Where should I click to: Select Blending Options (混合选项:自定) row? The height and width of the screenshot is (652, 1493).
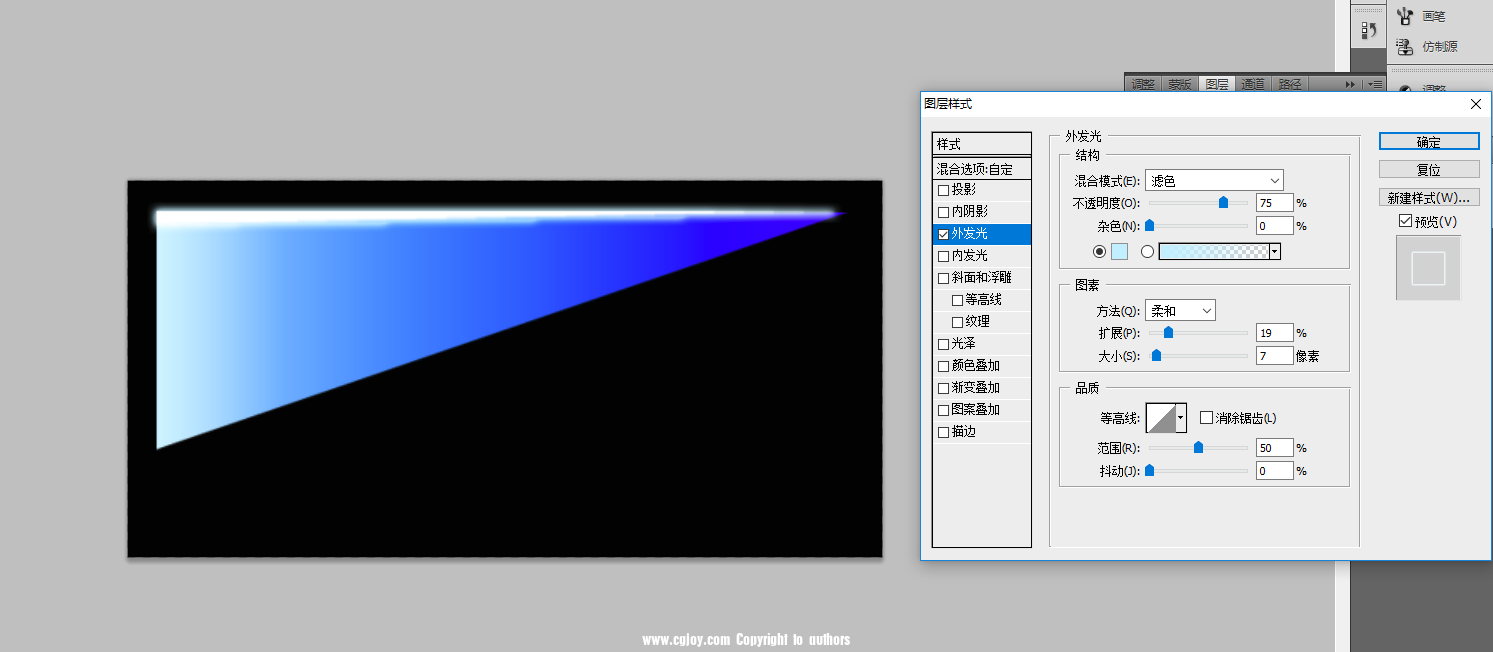click(x=982, y=169)
